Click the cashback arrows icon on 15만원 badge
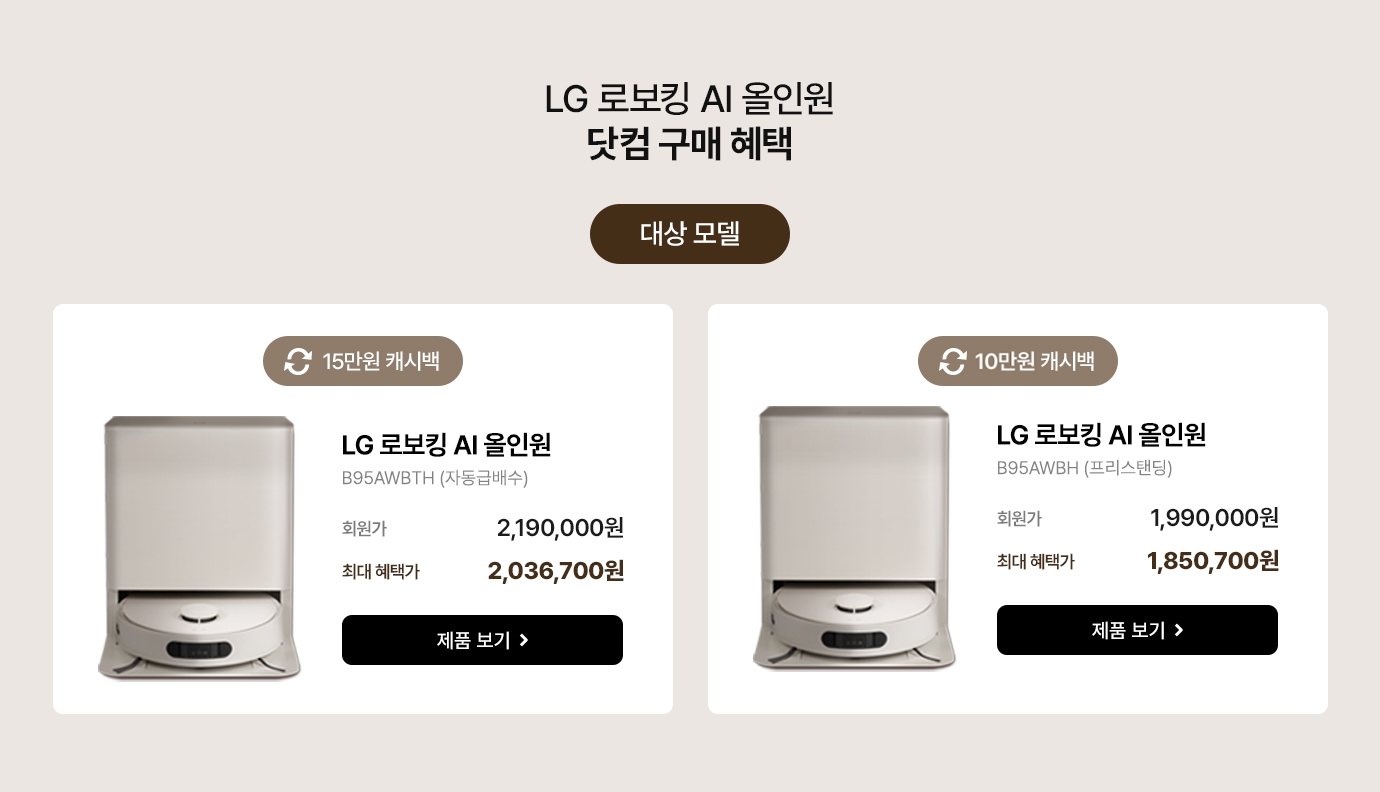 point(298,361)
